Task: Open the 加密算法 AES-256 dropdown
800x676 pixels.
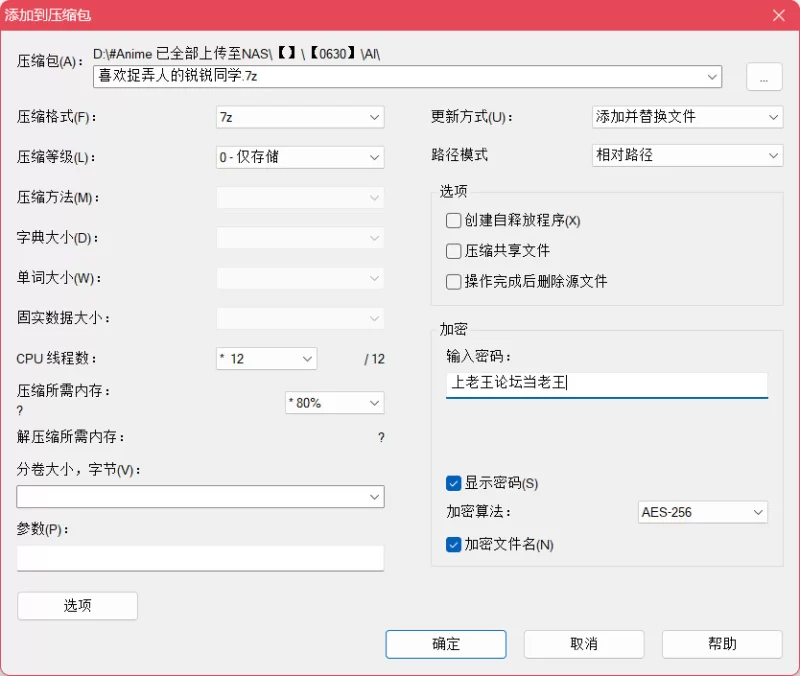Action: (703, 512)
